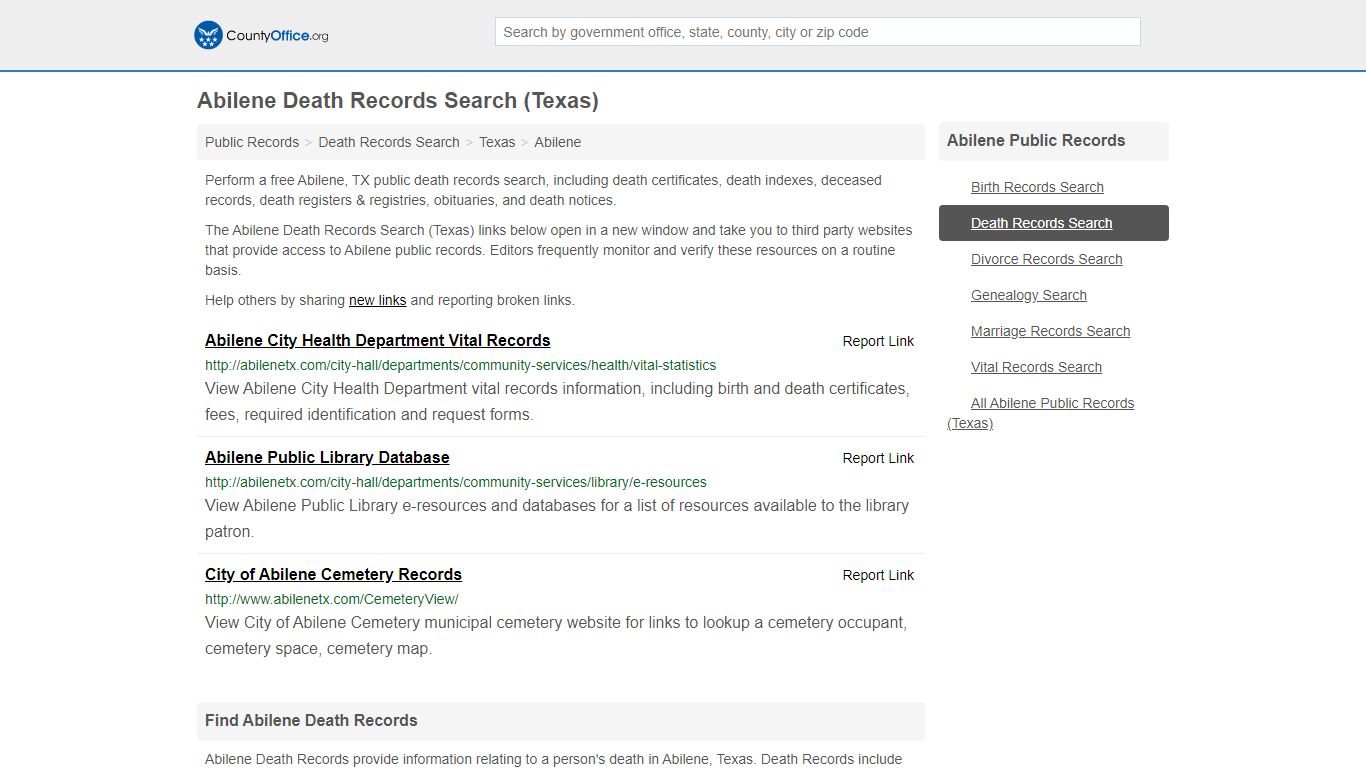This screenshot has width=1366, height=768.
Task: Open the Texas breadcrumb link
Action: [497, 142]
